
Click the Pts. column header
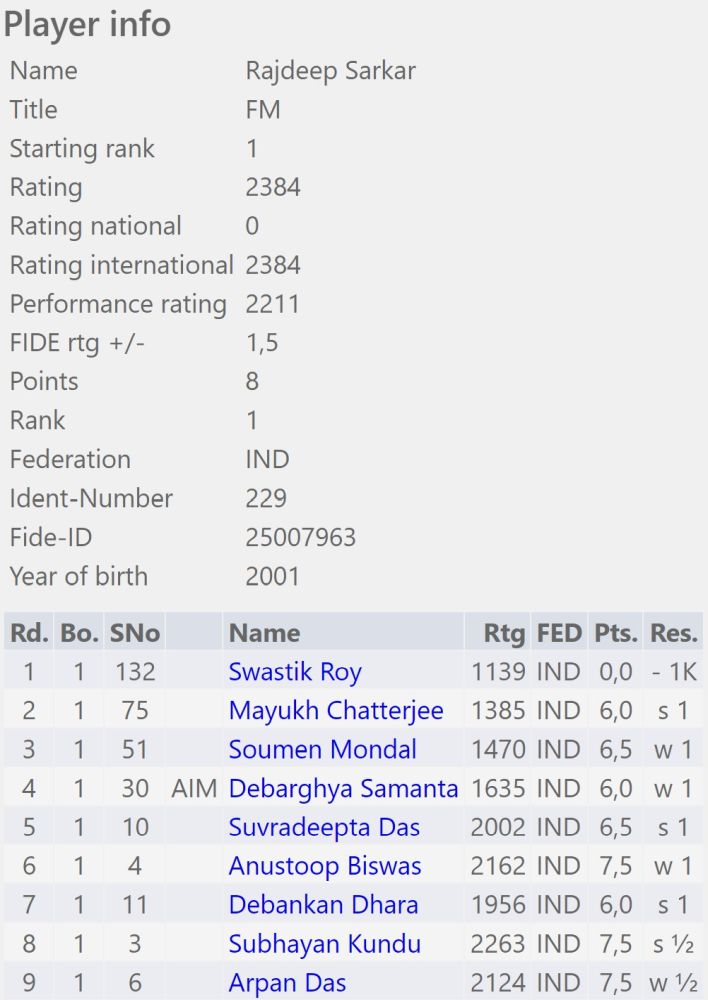click(x=616, y=633)
